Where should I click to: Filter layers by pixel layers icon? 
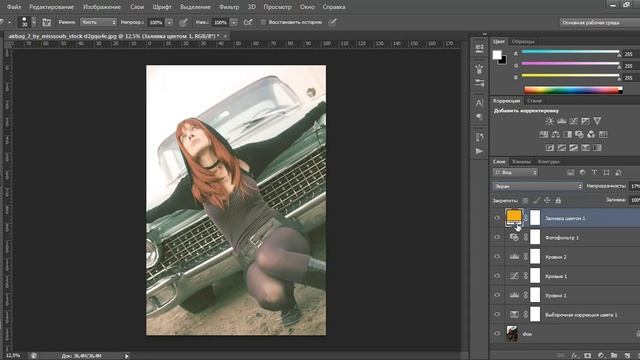571,173
